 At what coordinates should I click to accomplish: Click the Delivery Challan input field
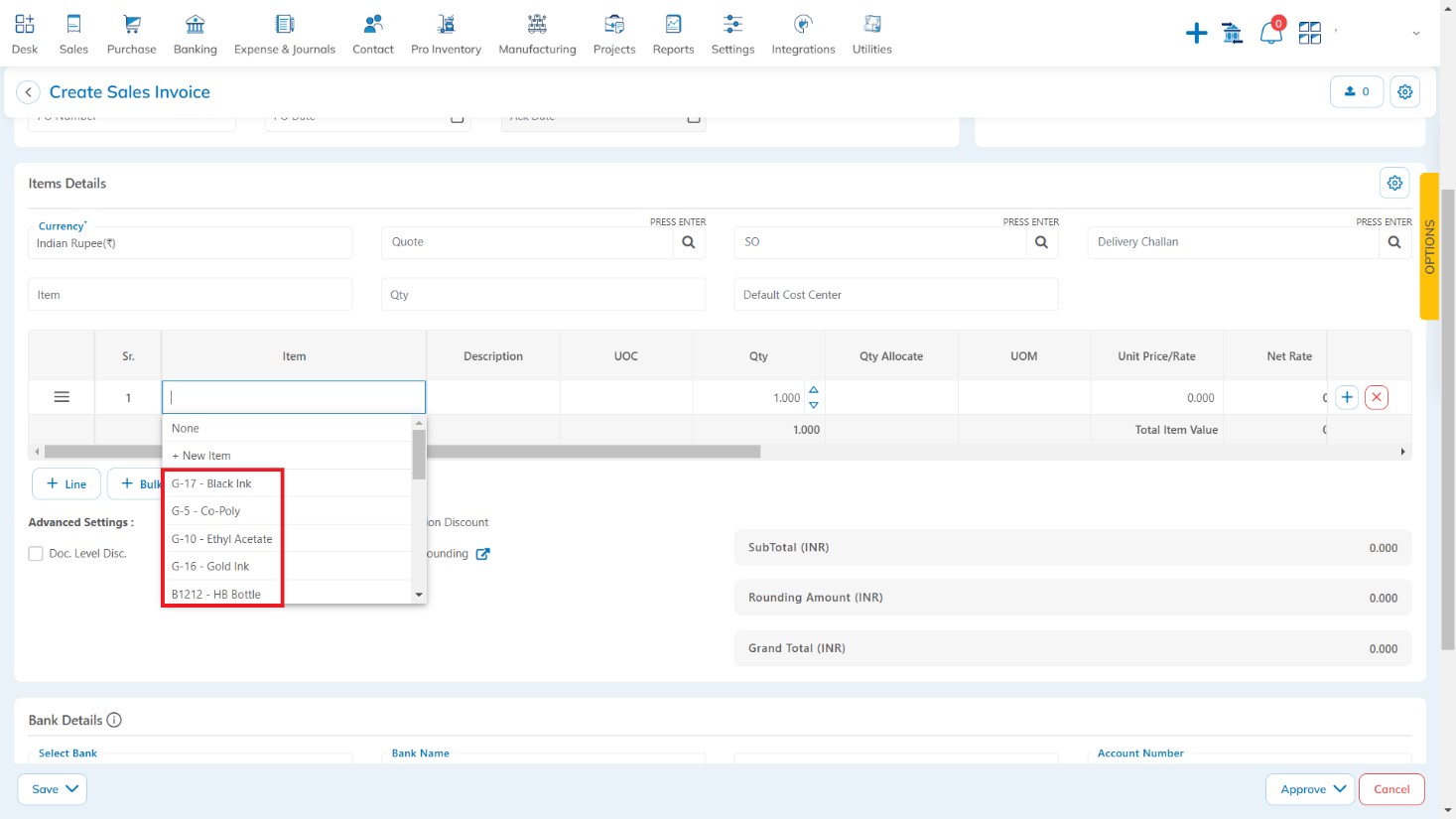click(x=1234, y=242)
